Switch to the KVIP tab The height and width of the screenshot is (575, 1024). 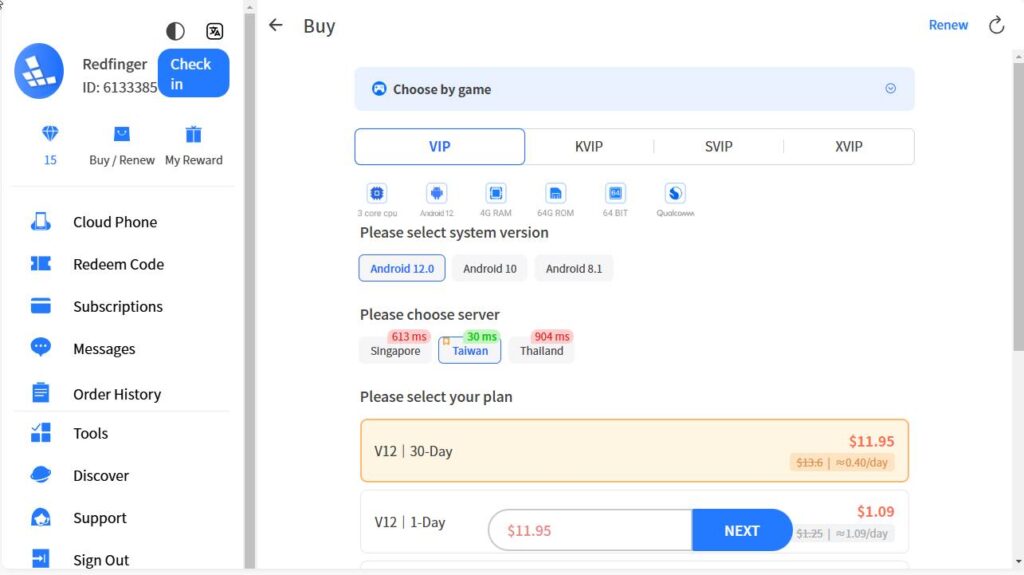[589, 146]
